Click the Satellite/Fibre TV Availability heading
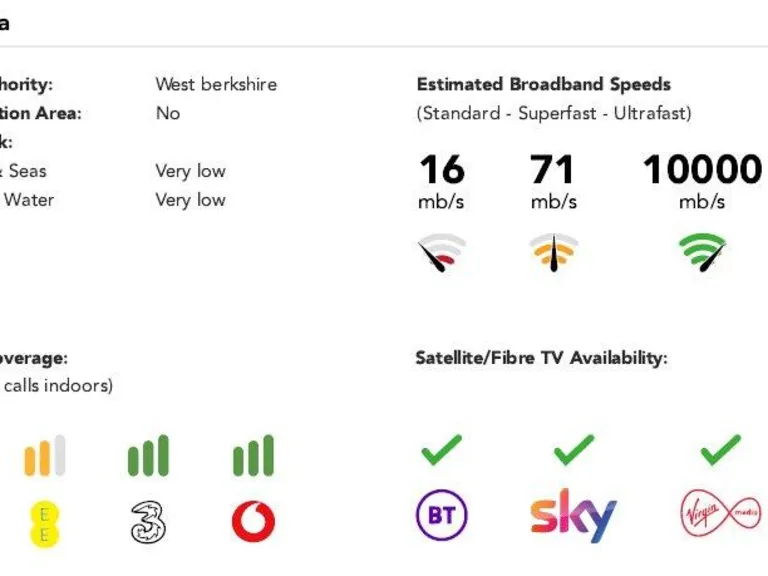The width and height of the screenshot is (768, 576). coord(541,358)
